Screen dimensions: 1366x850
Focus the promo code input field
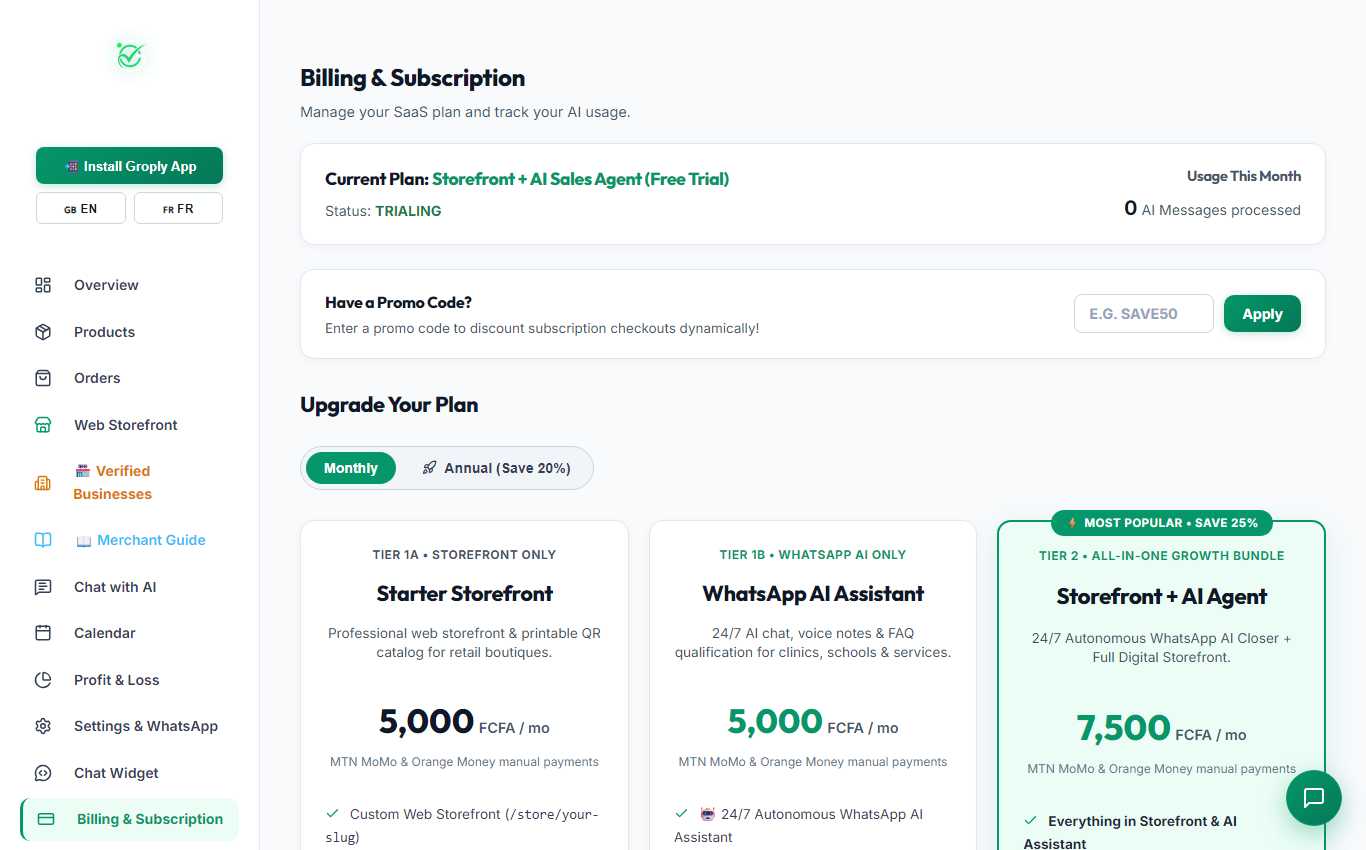coord(1144,314)
